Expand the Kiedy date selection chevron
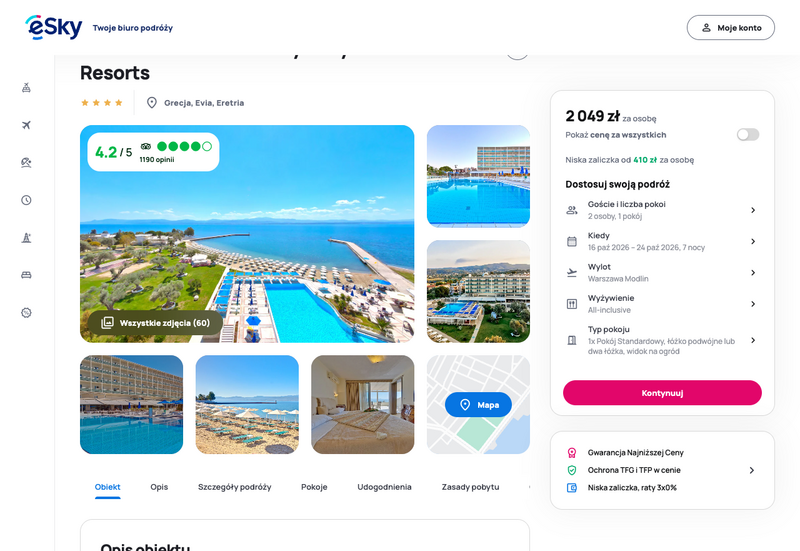This screenshot has width=800, height=551. (x=753, y=241)
